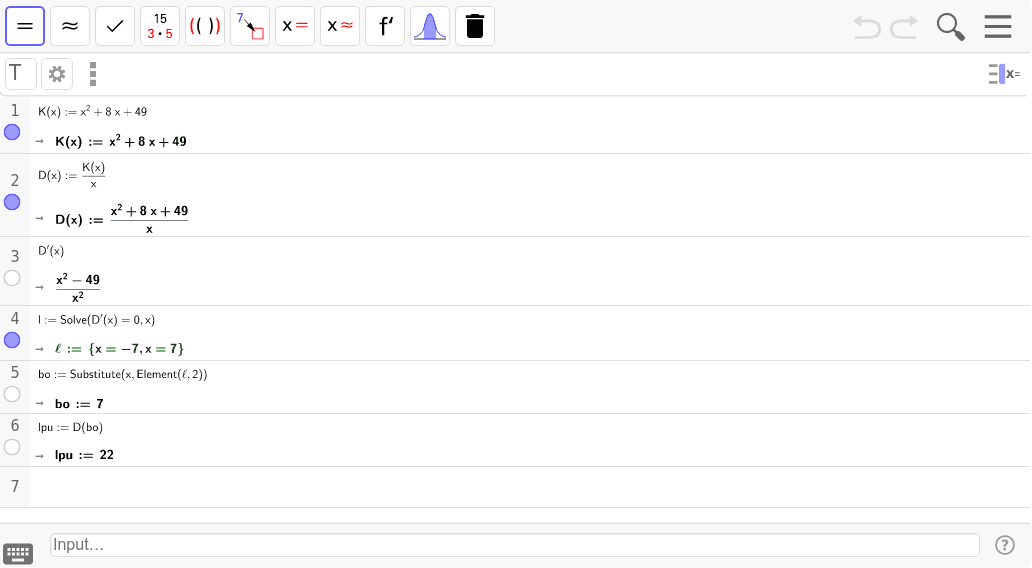
Task: Click the Redo arrow
Action: (x=904, y=27)
